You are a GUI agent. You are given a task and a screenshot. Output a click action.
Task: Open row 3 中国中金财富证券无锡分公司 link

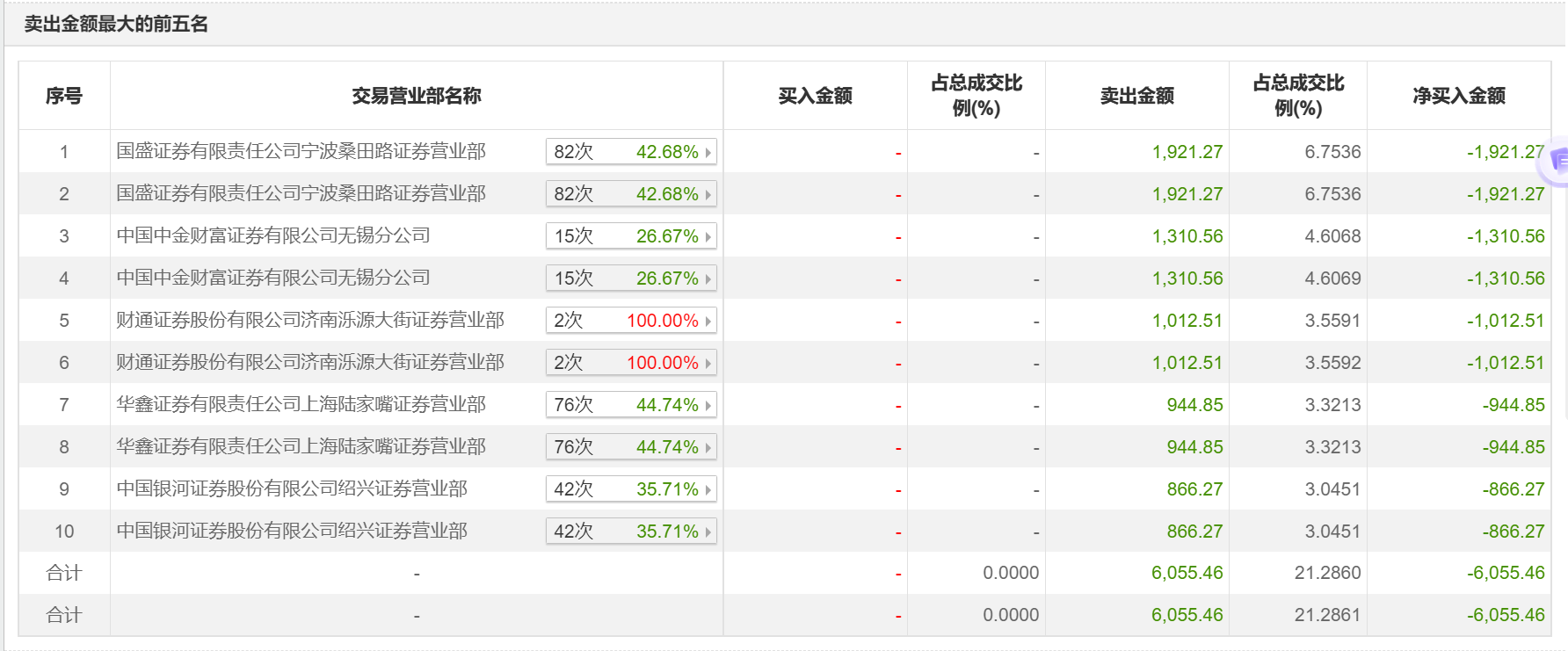[x=273, y=235]
